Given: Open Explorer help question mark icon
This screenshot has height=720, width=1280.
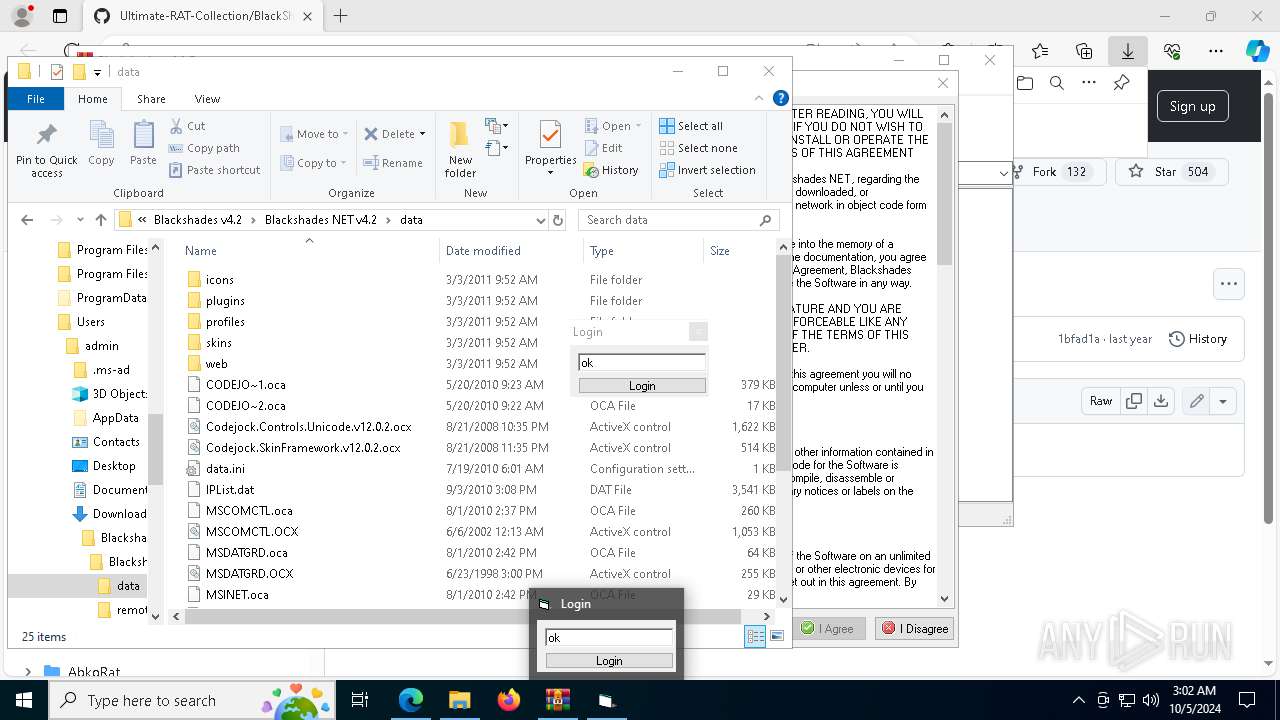Looking at the screenshot, I should coord(781,98).
